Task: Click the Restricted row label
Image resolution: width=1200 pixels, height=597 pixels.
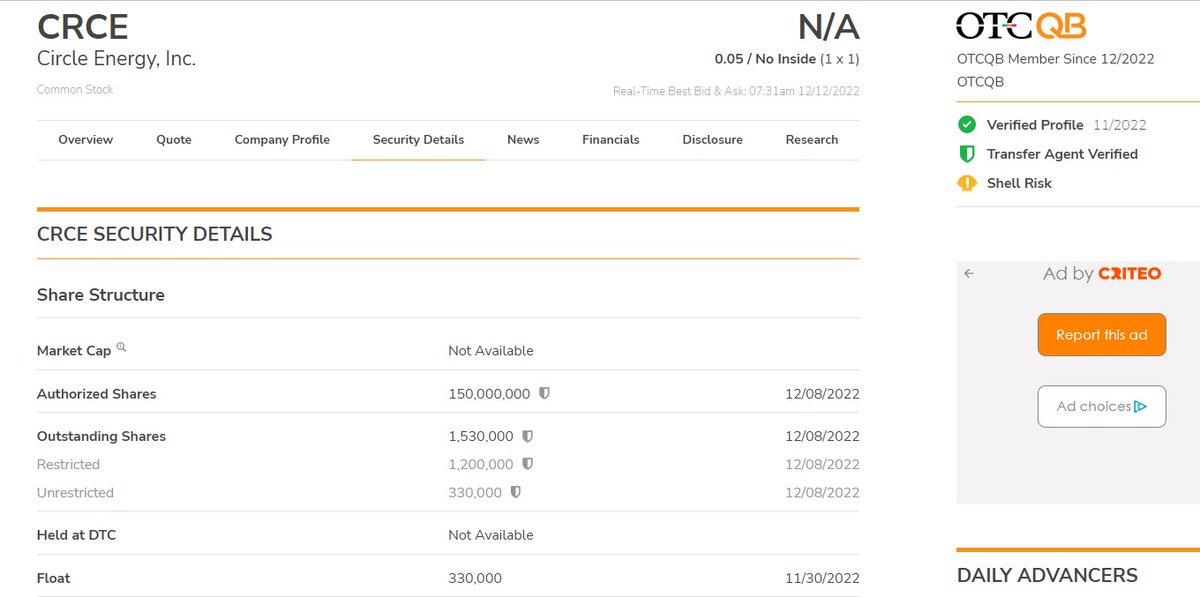Action: (68, 464)
